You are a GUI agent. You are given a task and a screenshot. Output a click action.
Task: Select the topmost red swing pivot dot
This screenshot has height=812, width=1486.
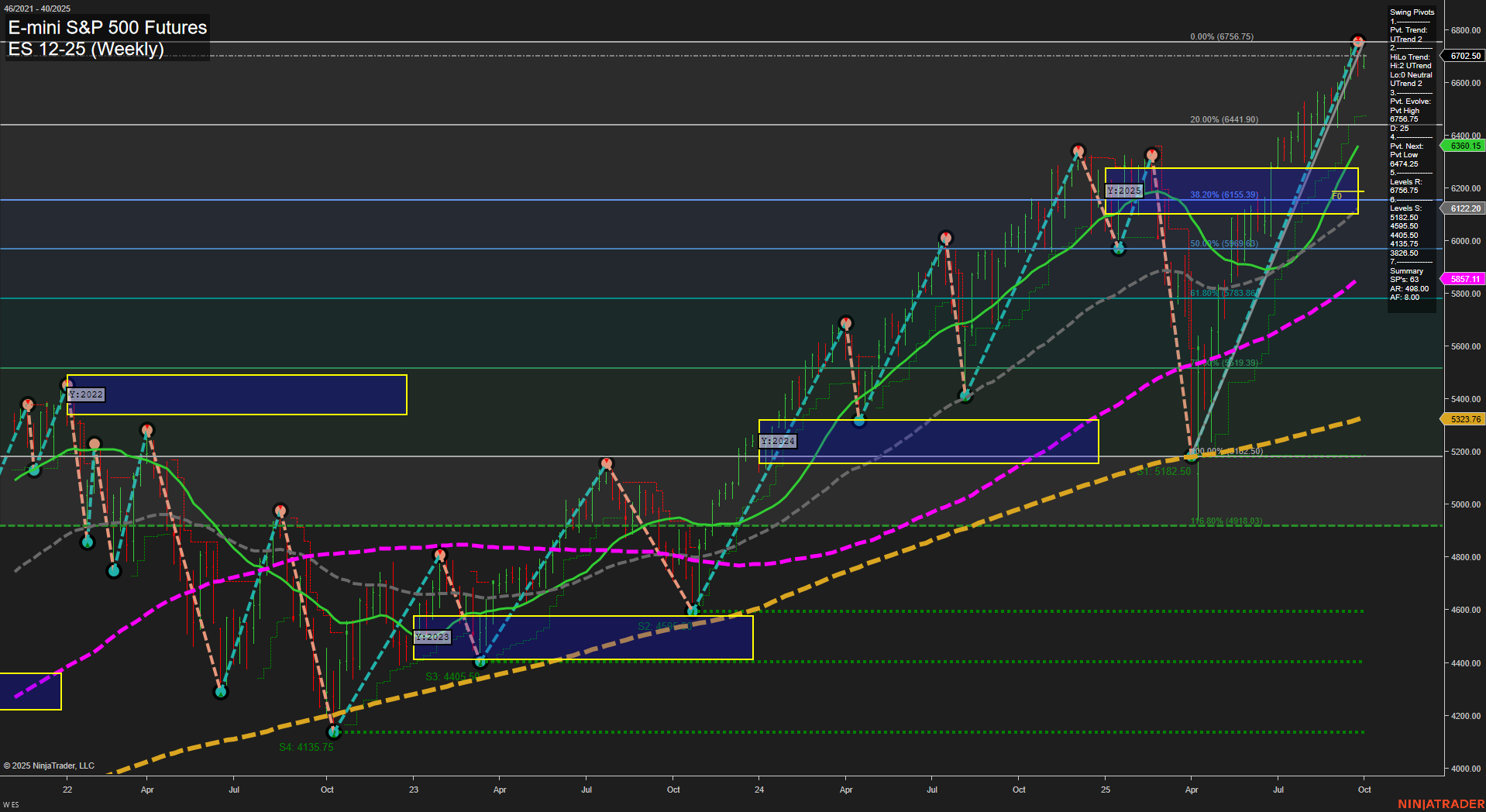(1358, 39)
